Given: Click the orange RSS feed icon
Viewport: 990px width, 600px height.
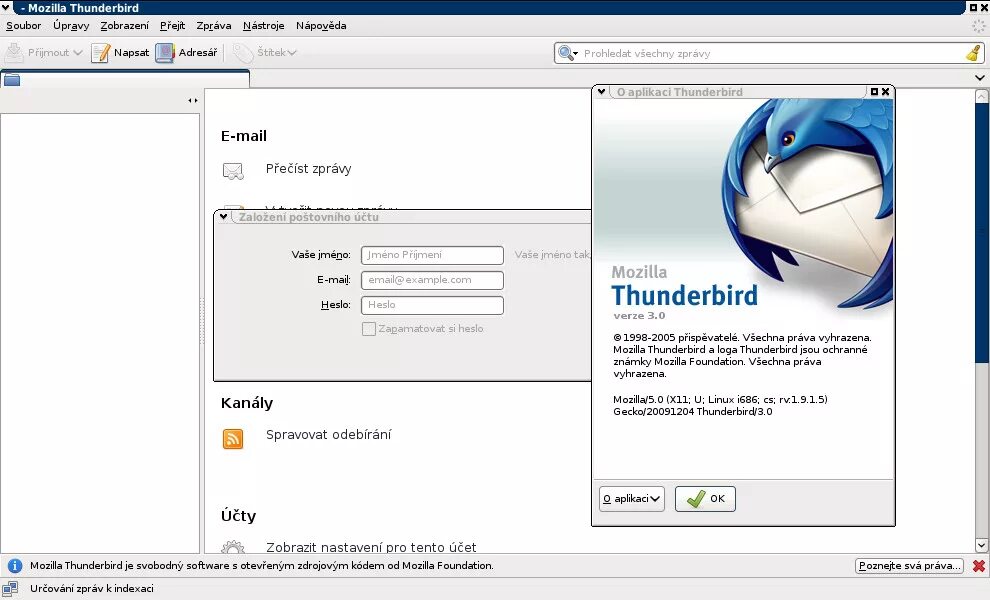Looking at the screenshot, I should point(233,438).
